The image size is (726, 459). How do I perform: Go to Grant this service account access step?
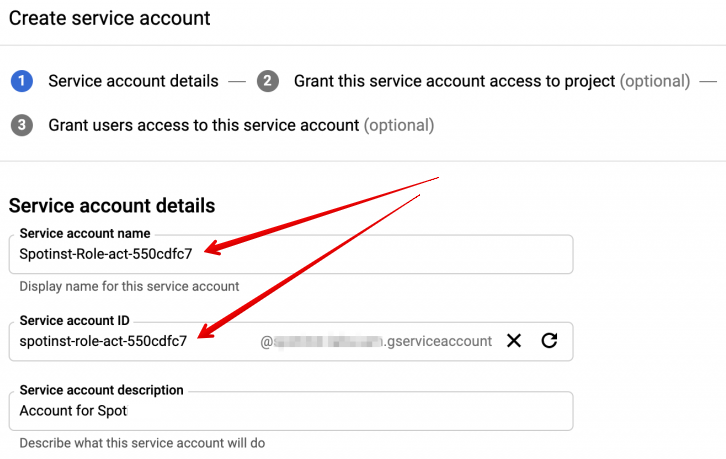click(454, 81)
